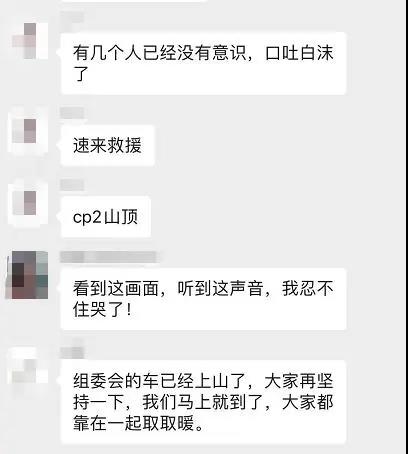The height and width of the screenshot is (454, 408).
Task: Tap the avatar beside "速来救援" message
Action: (28, 131)
